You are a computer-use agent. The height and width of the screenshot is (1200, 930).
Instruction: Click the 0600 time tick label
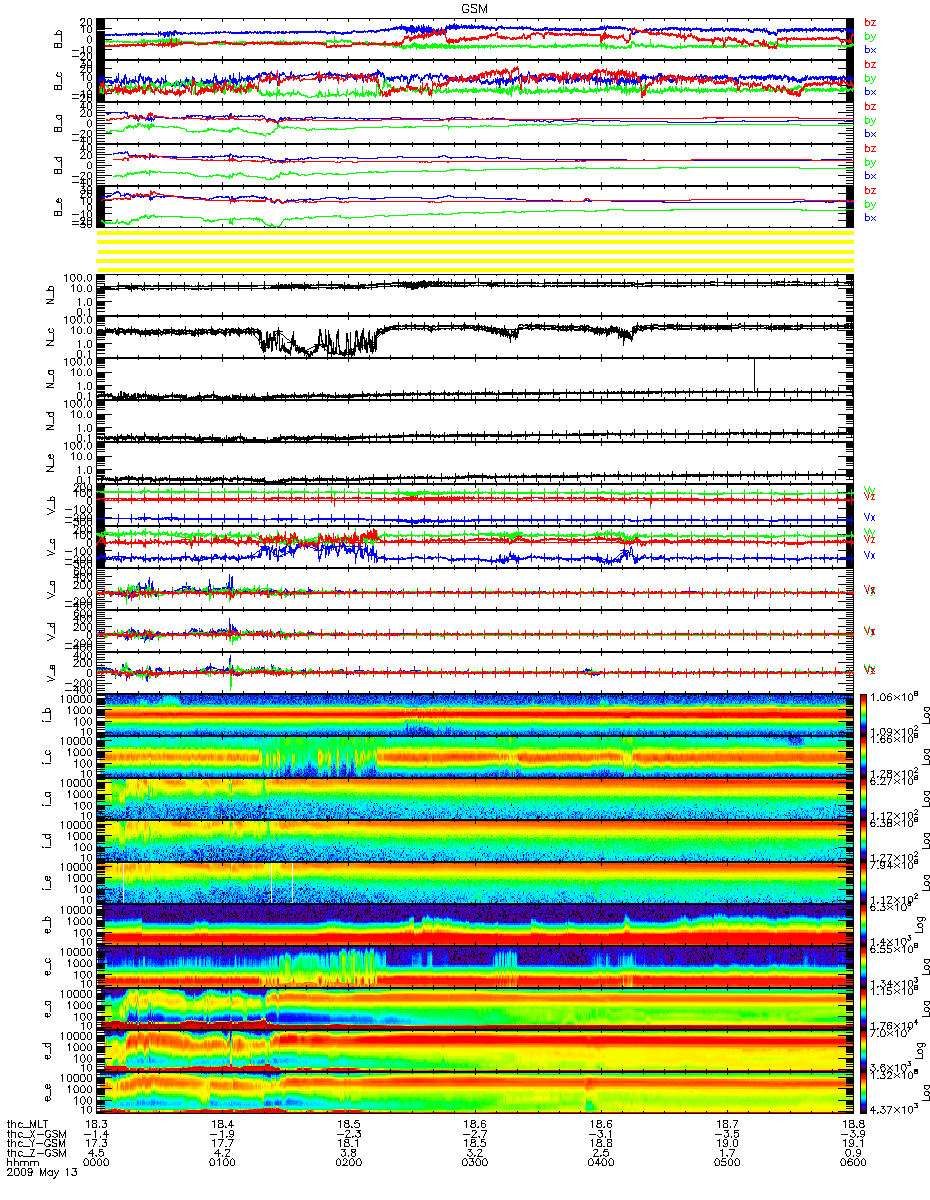[x=852, y=1162]
